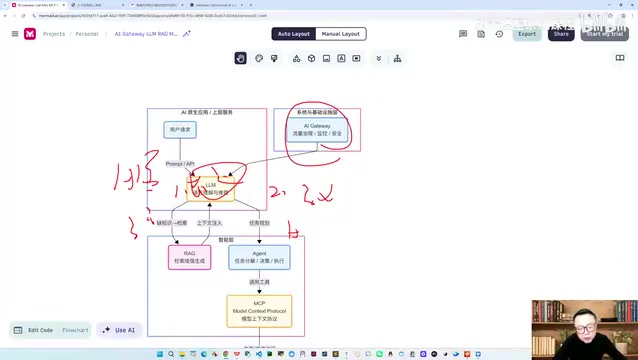Reload the browser page
The image size is (638, 360).
tap(23, 16)
